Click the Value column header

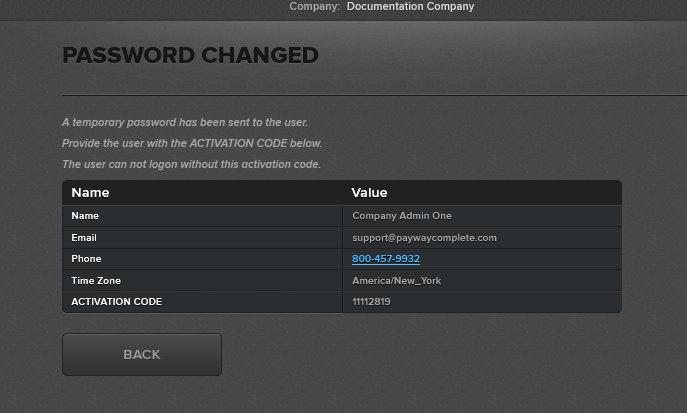369,192
